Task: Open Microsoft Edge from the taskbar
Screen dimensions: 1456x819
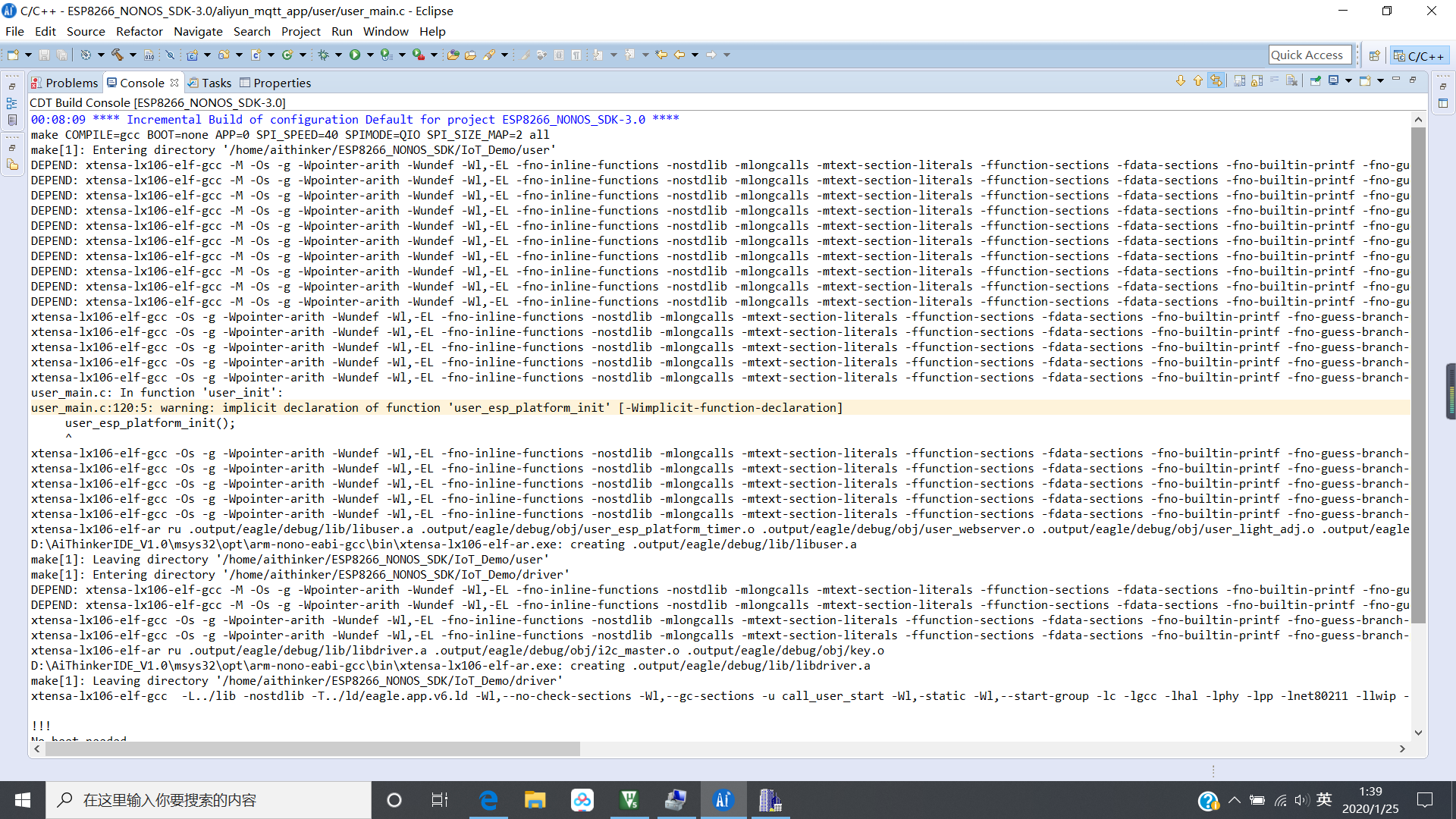Action: pos(488,800)
